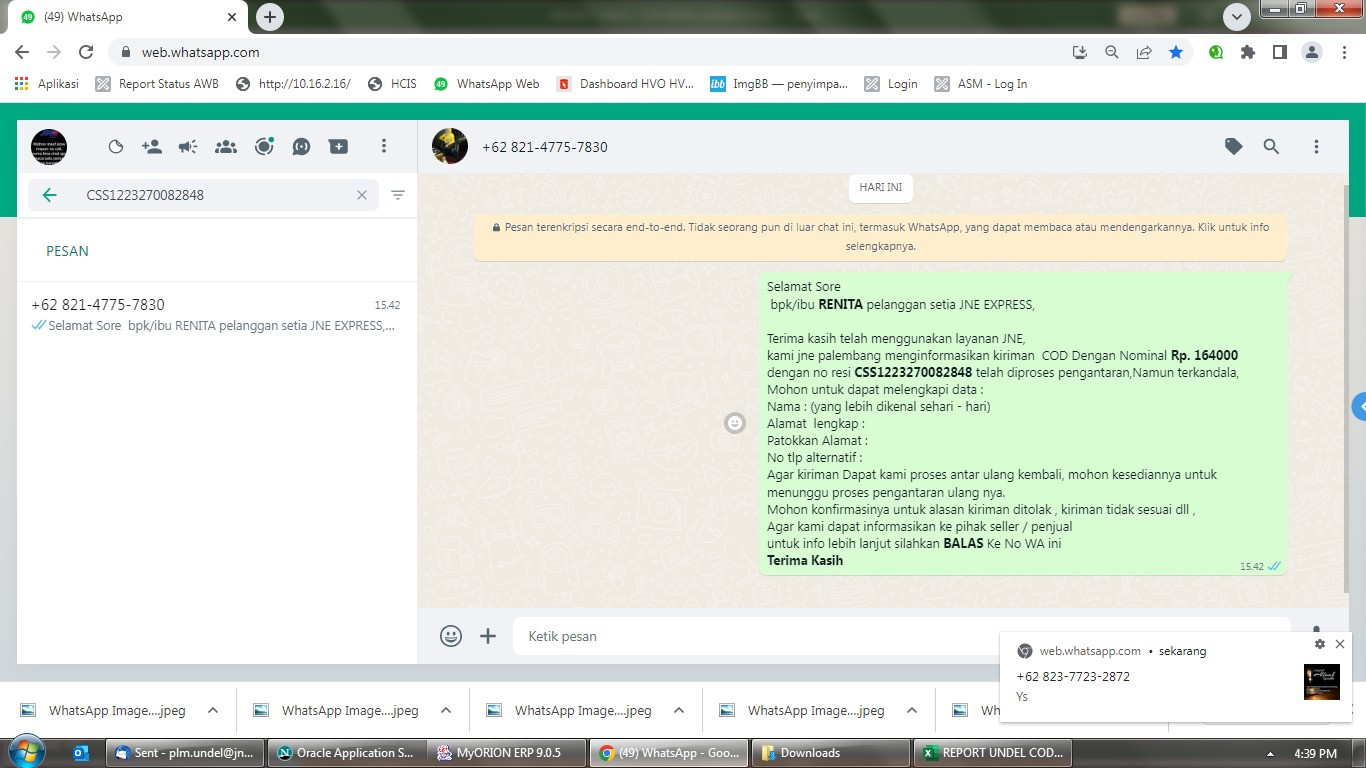This screenshot has height=768, width=1366.
Task: Open the tab search dropdown arrow
Action: coord(1237,17)
